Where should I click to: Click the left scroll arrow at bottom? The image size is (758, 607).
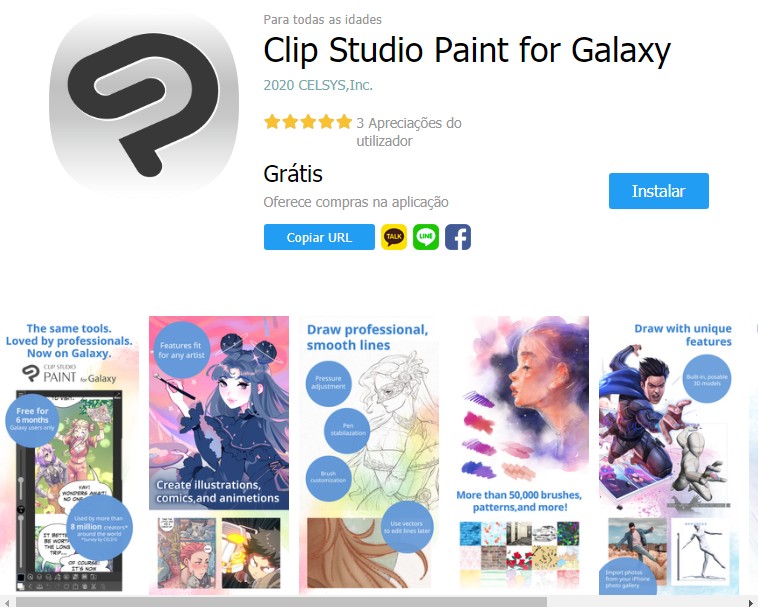tap(6, 602)
